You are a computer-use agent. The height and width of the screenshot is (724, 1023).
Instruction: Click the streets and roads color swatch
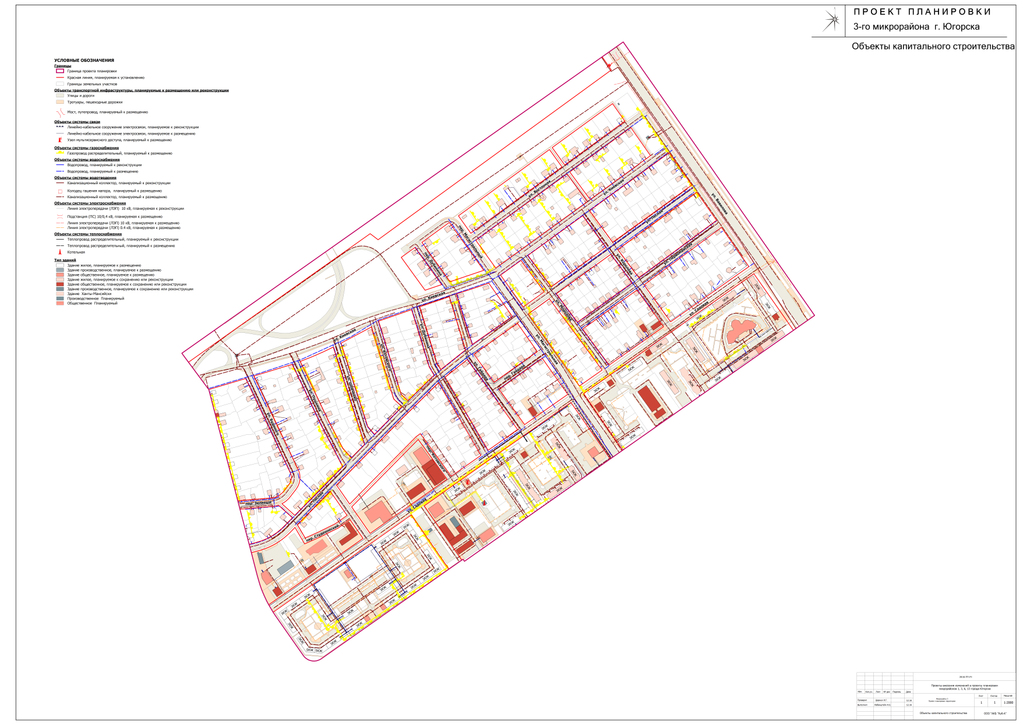click(59, 96)
